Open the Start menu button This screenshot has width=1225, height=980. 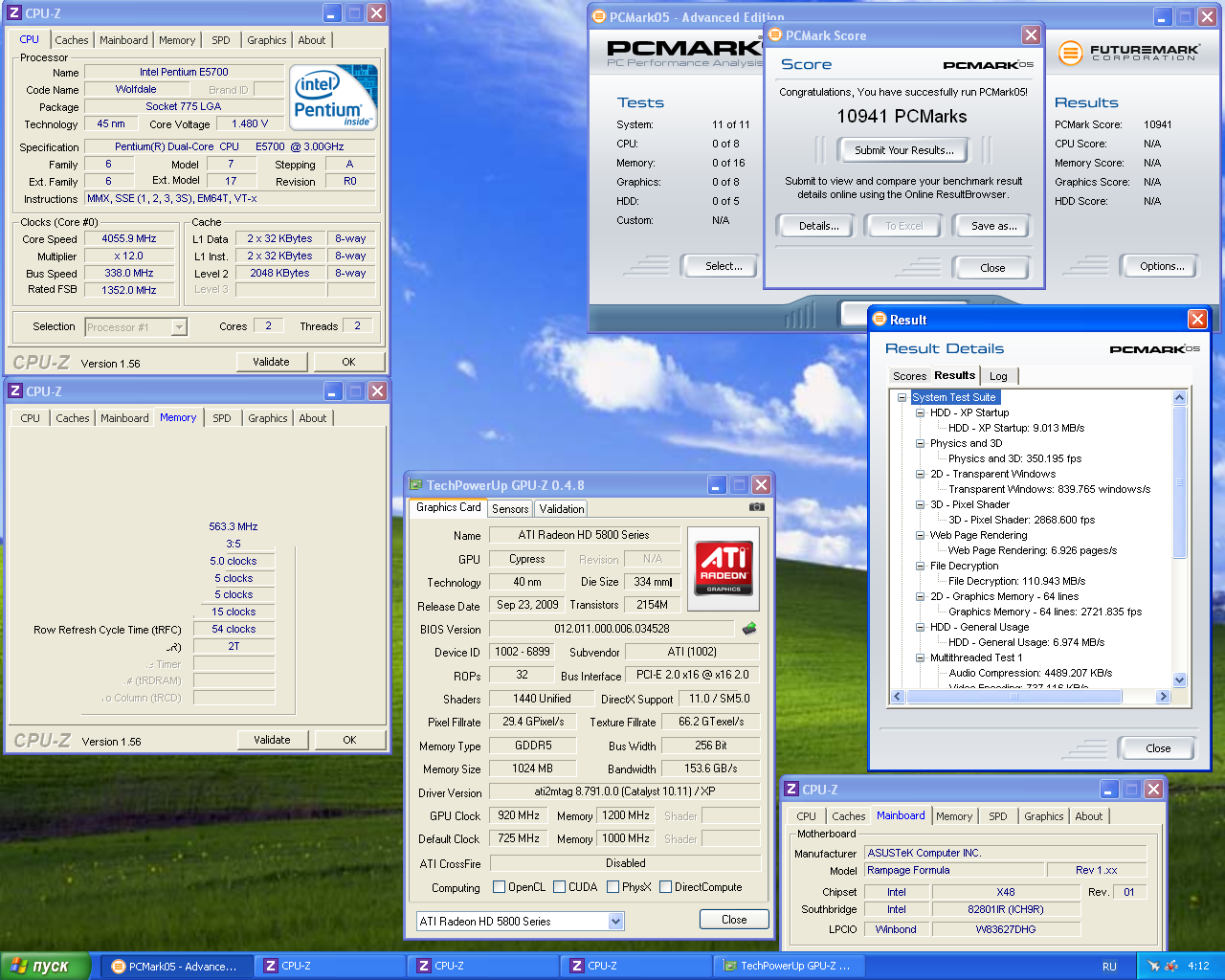[x=46, y=966]
